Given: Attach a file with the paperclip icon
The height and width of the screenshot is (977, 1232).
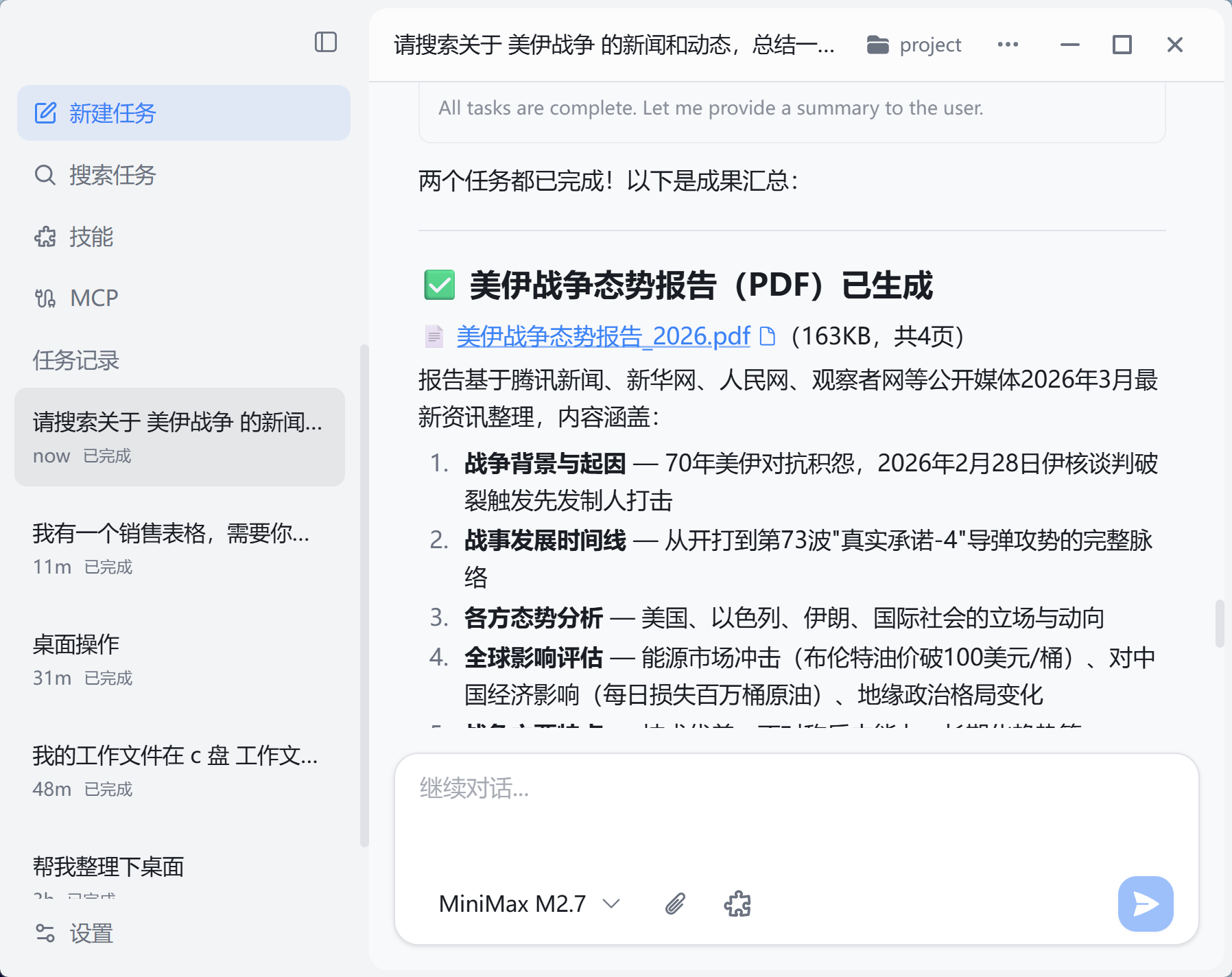Looking at the screenshot, I should tap(675, 904).
